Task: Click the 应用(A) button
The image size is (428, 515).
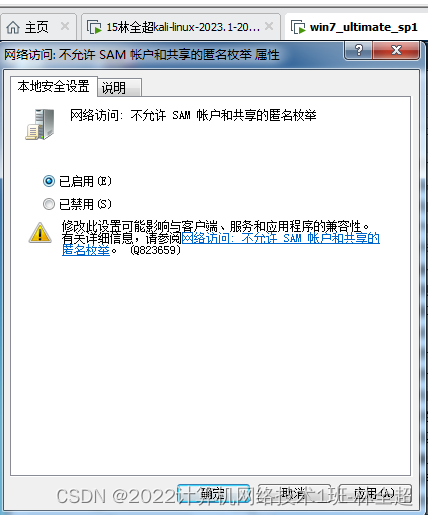Action: pos(375,494)
